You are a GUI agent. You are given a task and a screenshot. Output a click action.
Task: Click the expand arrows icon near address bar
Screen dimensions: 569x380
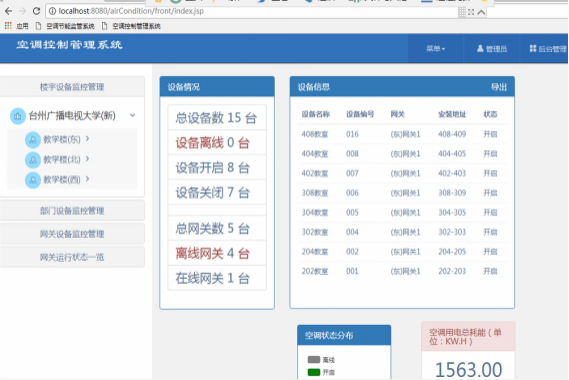point(471,12)
